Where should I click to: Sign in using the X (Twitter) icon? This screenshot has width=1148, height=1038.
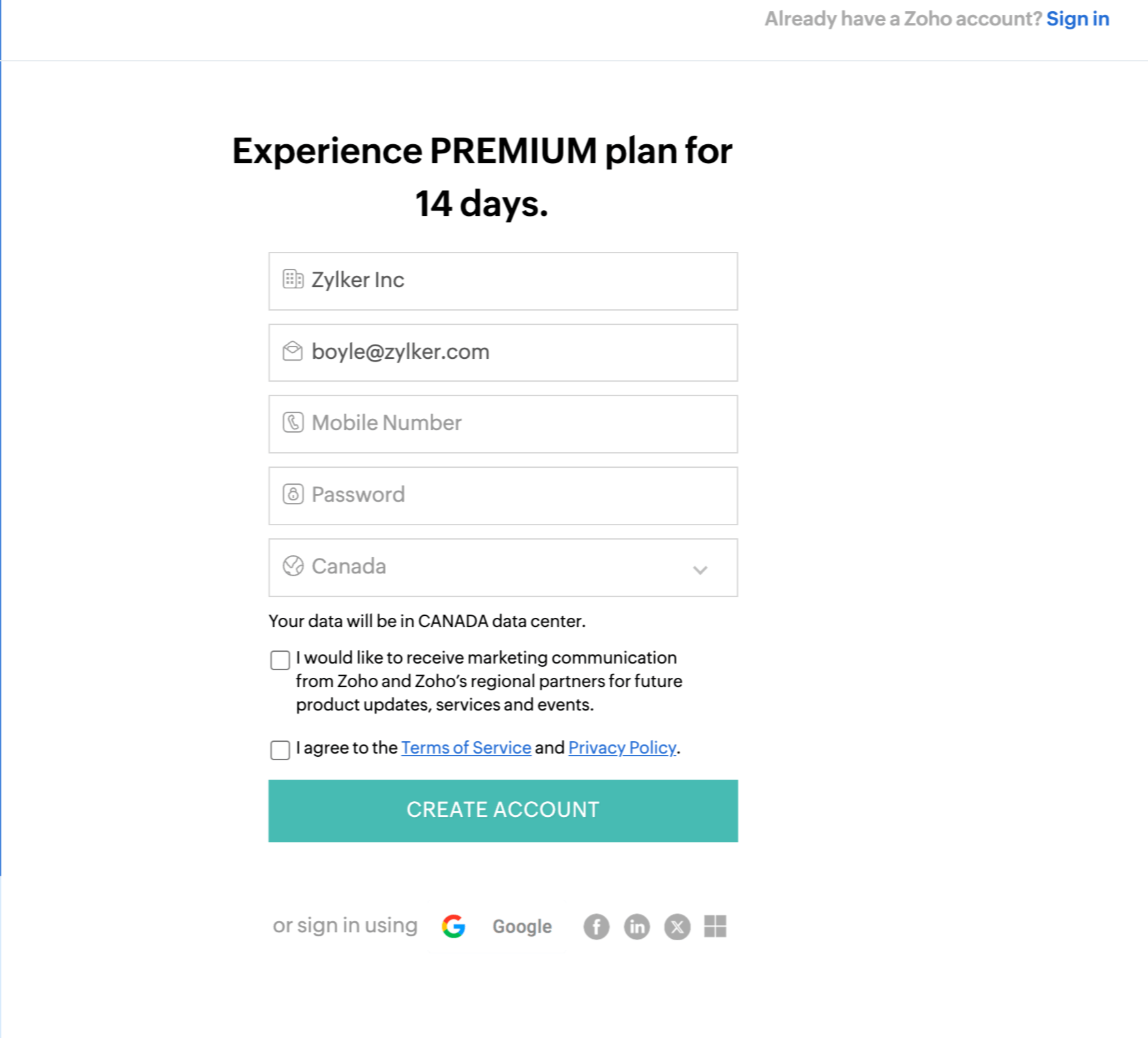(x=677, y=926)
